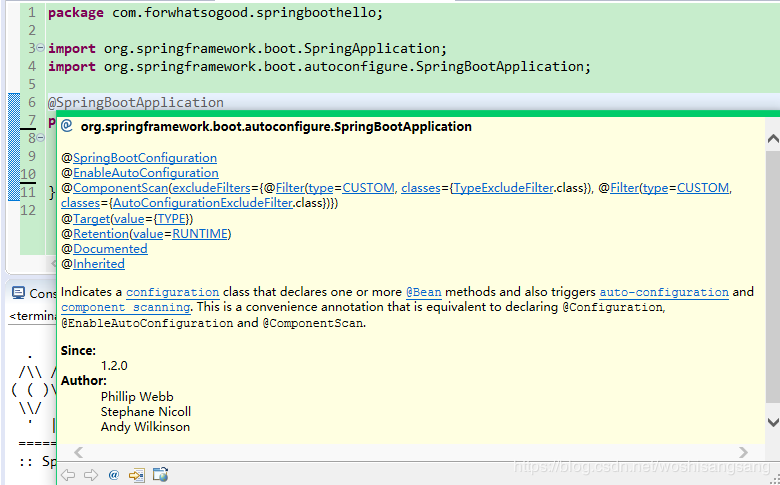Click the import SpringApplication line
The width and height of the screenshot is (780, 485).
248,48
